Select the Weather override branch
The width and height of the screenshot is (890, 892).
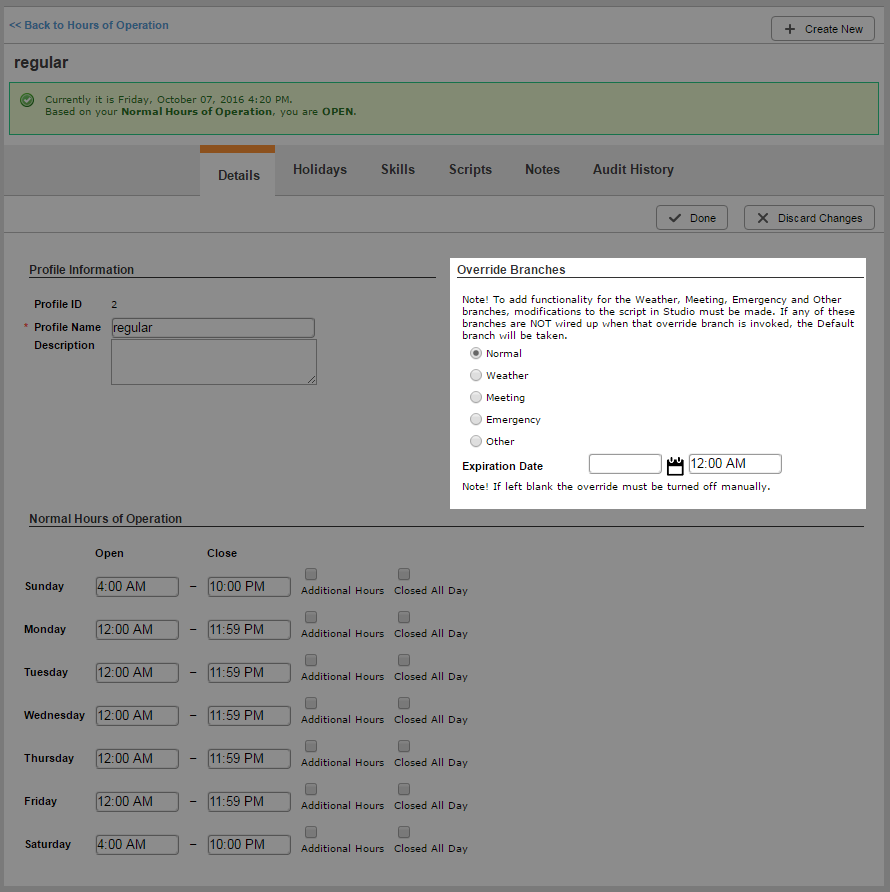click(476, 375)
